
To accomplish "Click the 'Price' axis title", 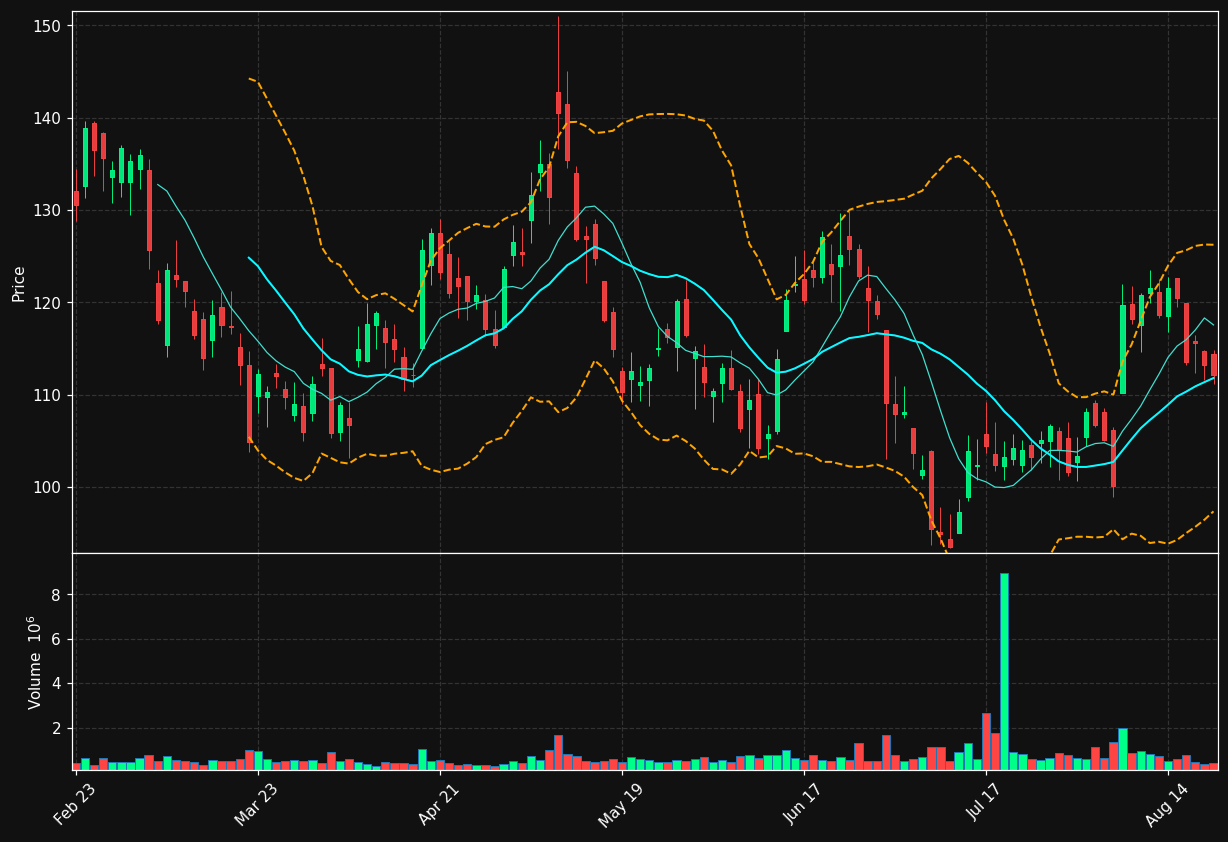I will tap(19, 283).
